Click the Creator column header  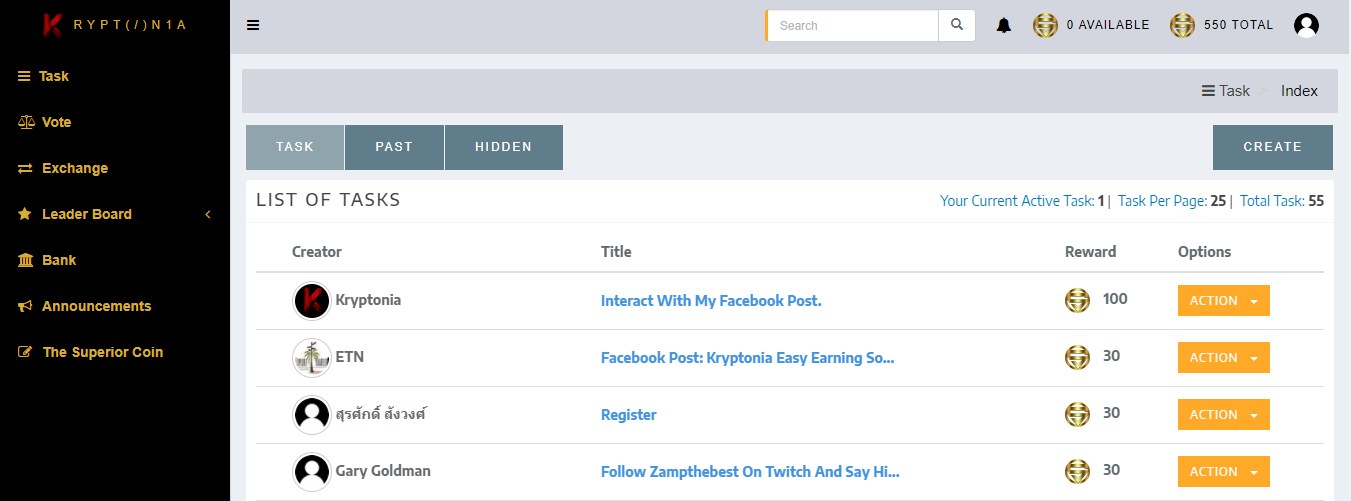point(317,252)
